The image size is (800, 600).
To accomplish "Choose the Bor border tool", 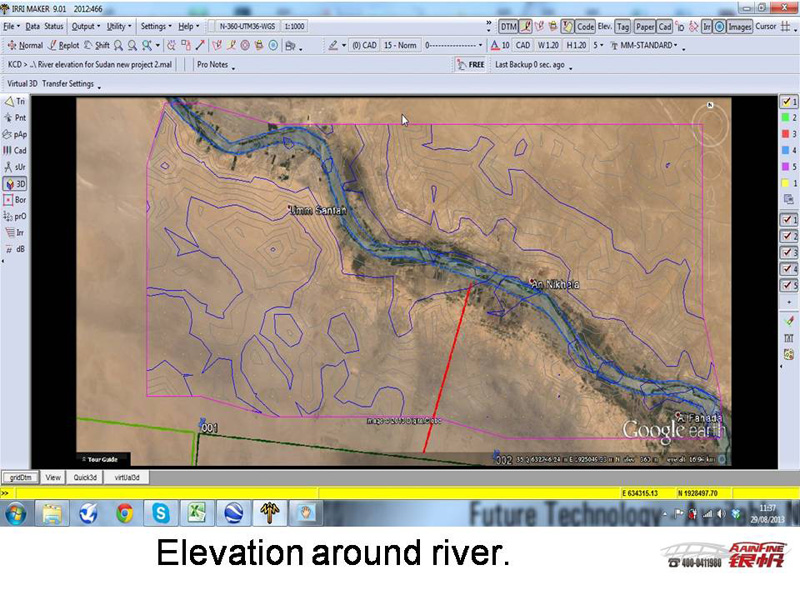I will (15, 200).
